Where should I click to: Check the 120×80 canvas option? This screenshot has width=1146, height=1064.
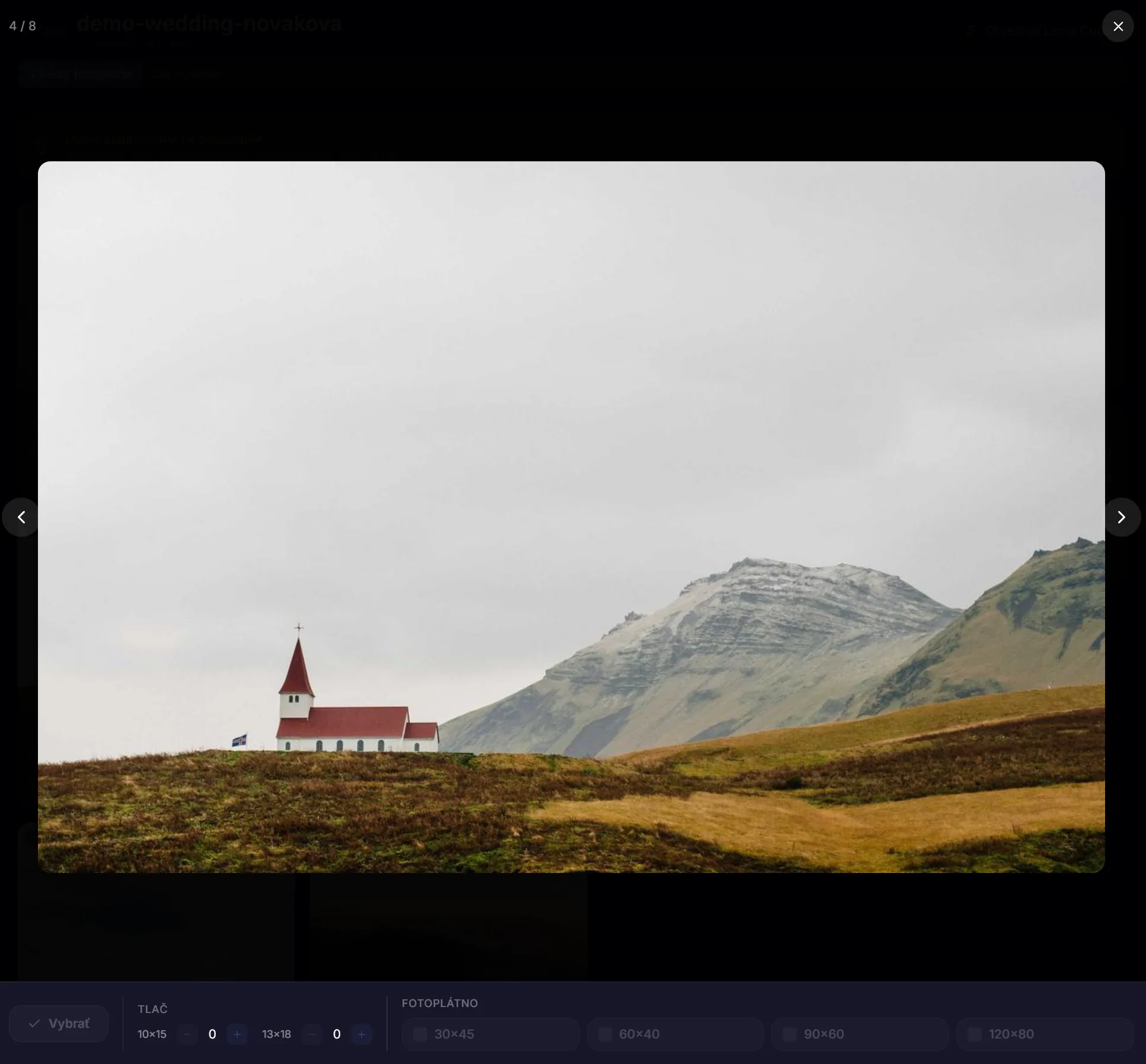click(975, 1034)
